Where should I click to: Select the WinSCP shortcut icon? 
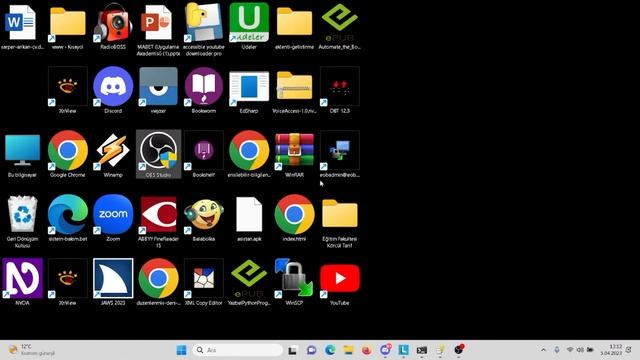(x=294, y=278)
